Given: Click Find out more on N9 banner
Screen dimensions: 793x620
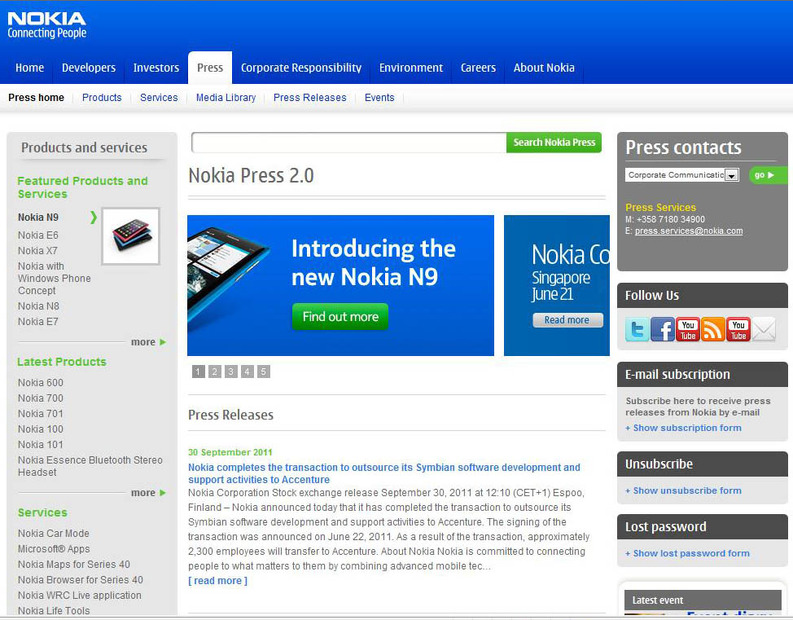Looking at the screenshot, I should click(x=340, y=317).
